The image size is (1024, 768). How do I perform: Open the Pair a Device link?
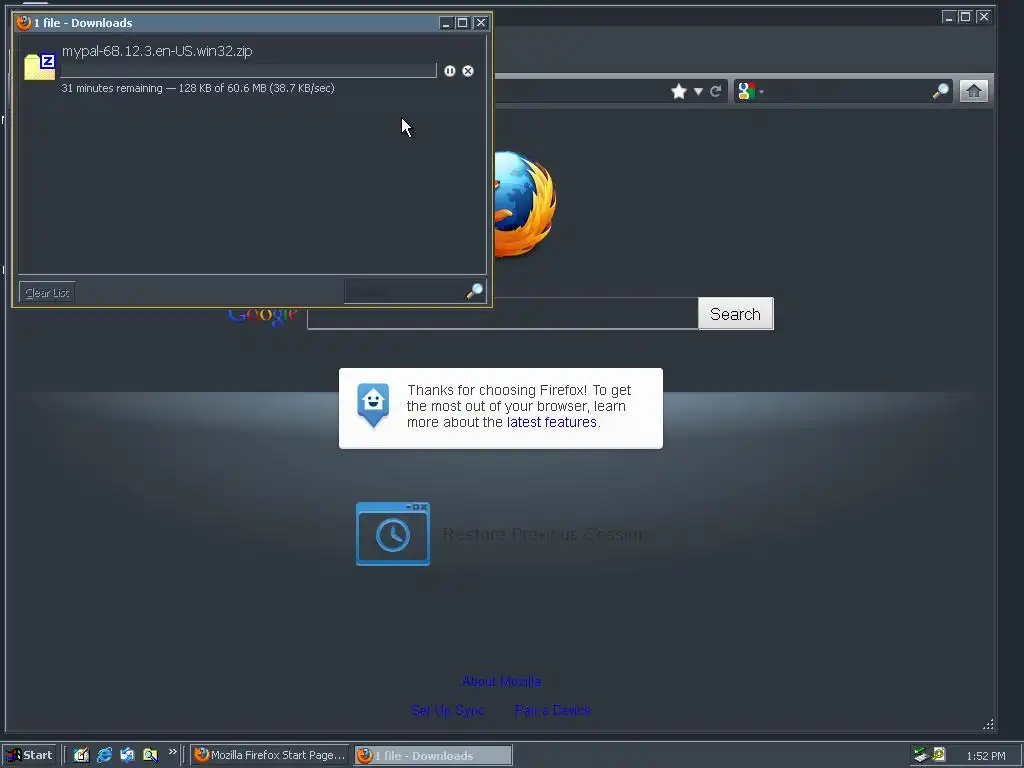(x=552, y=711)
